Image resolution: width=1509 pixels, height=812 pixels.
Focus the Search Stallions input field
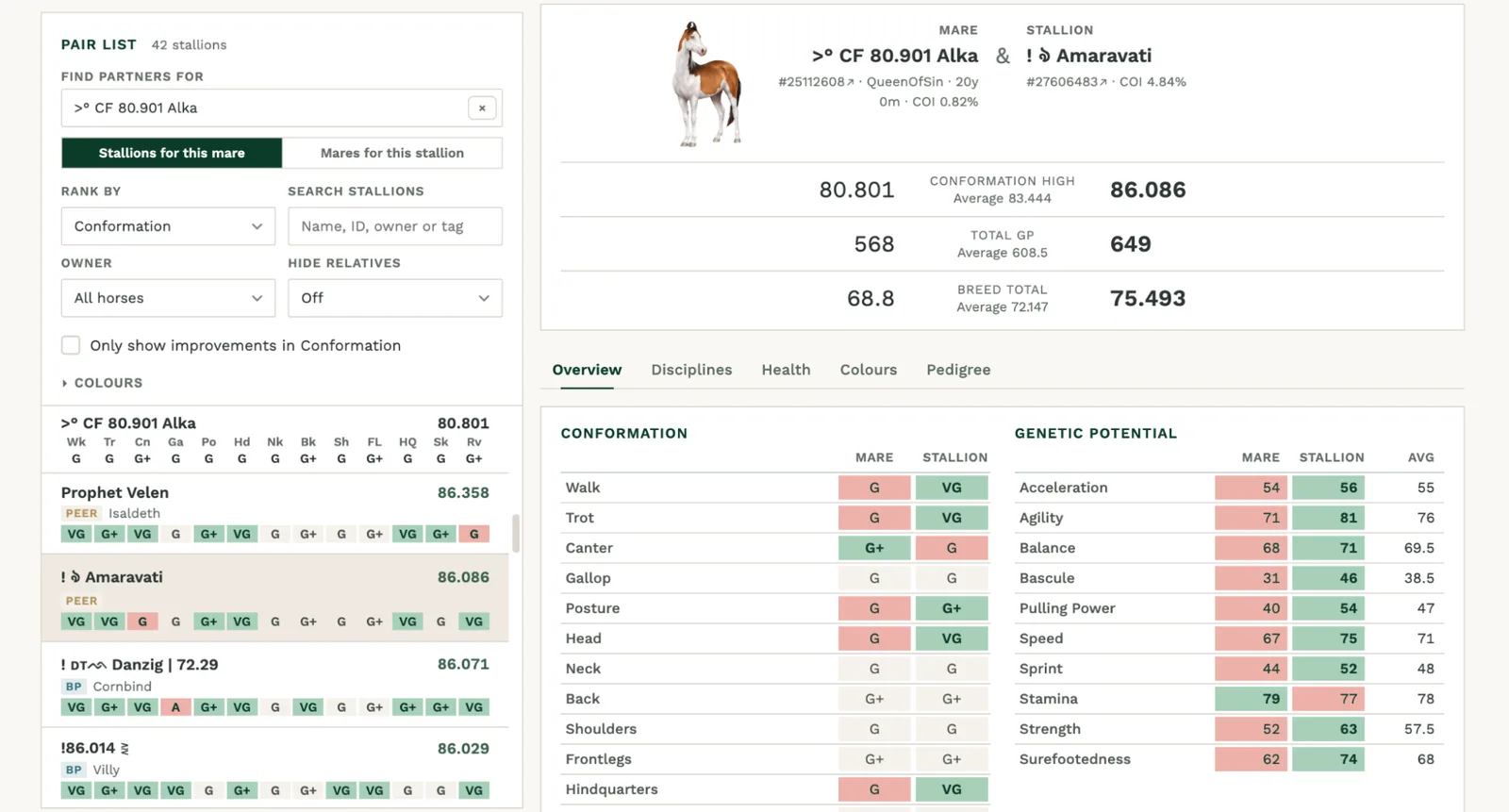pos(395,226)
